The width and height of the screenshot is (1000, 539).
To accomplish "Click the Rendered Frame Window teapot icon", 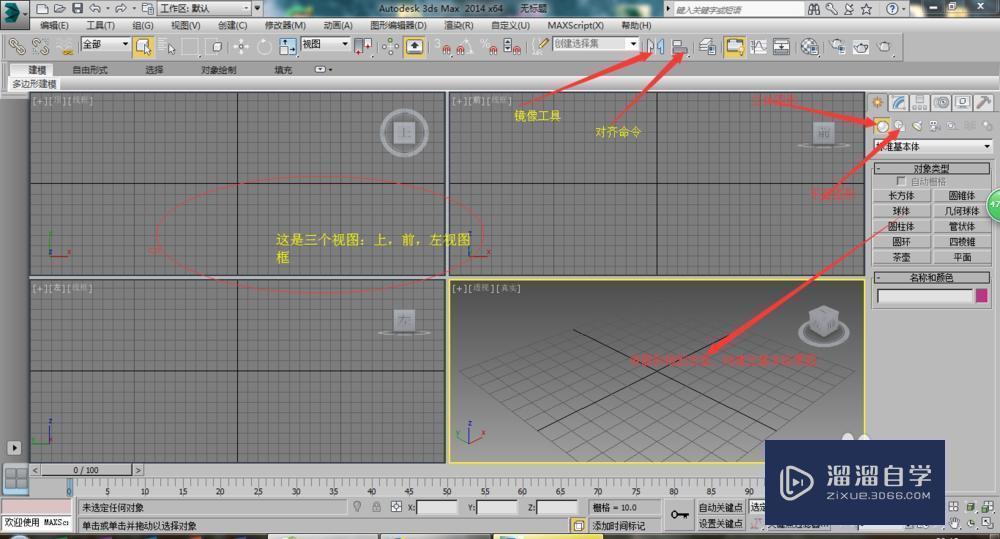I will (x=861, y=47).
